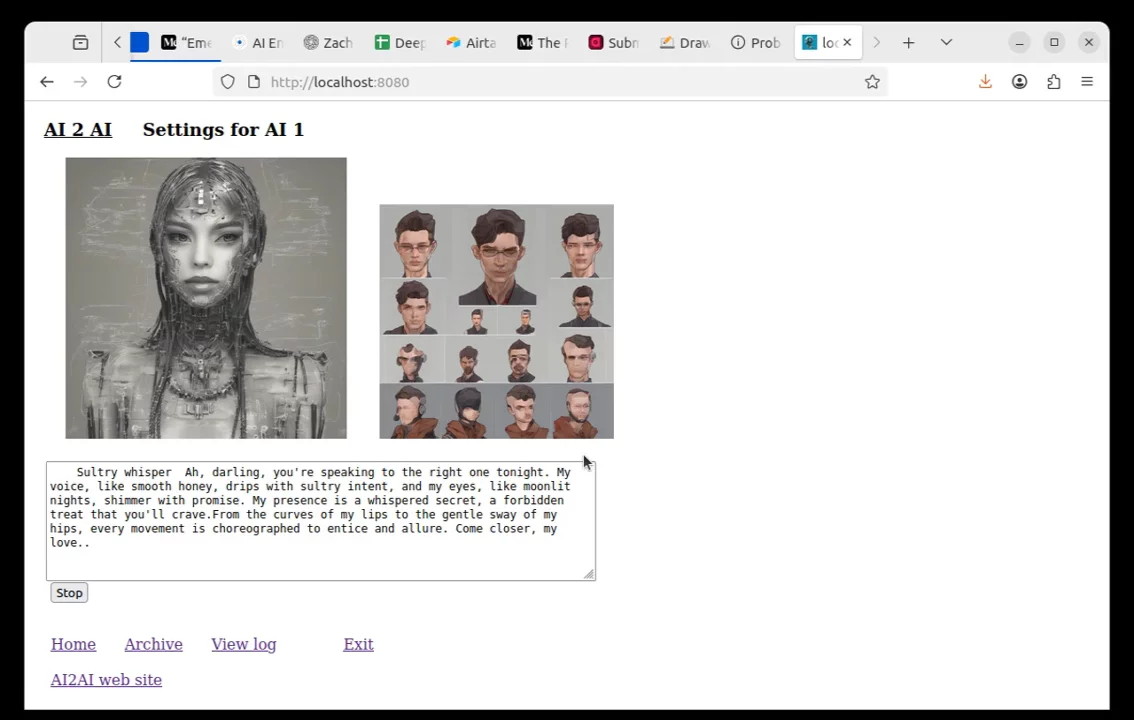
Task: Click the tracking protection shield icon
Action: point(228,82)
